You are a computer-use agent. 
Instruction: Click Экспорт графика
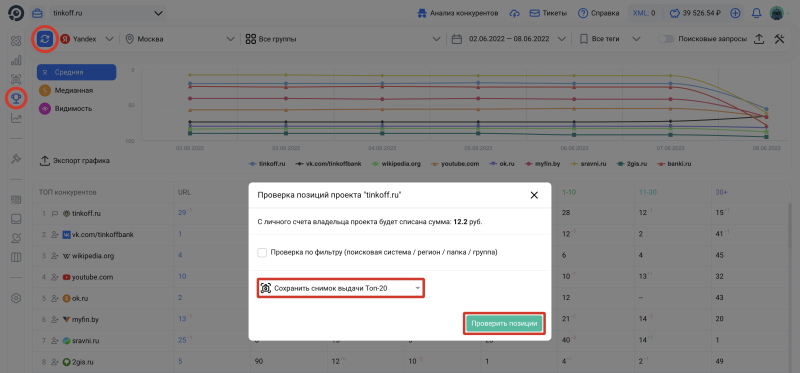pyautogui.click(x=74, y=161)
